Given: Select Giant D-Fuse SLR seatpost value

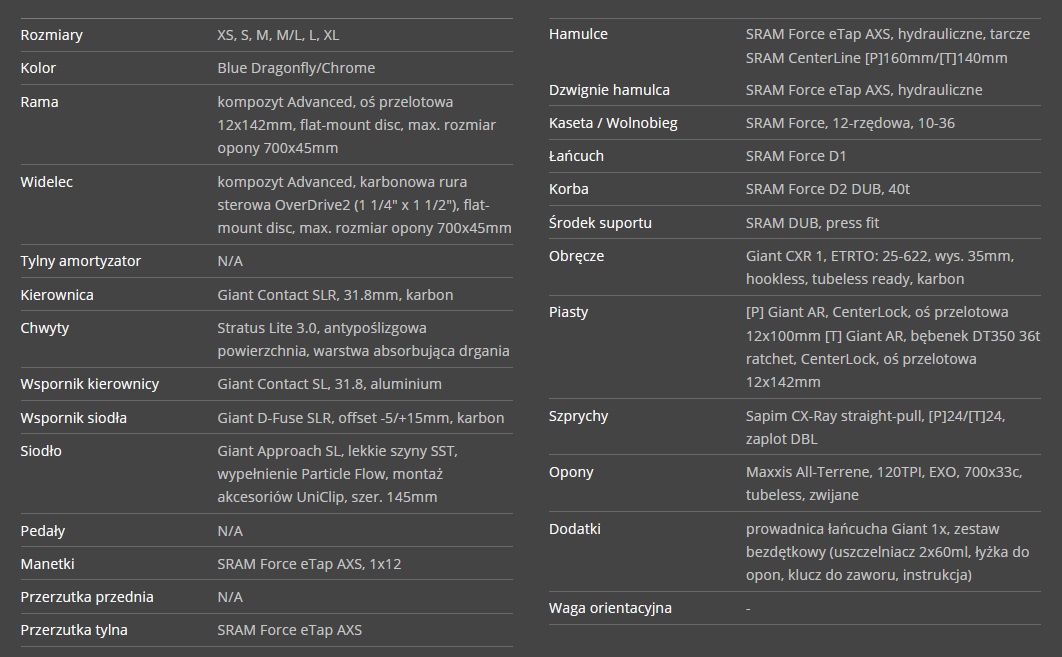Looking at the screenshot, I should [360, 418].
